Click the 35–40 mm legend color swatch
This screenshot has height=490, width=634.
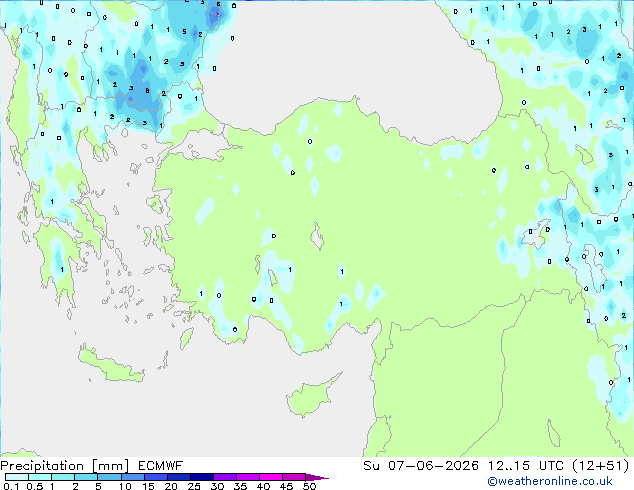click(x=247, y=477)
